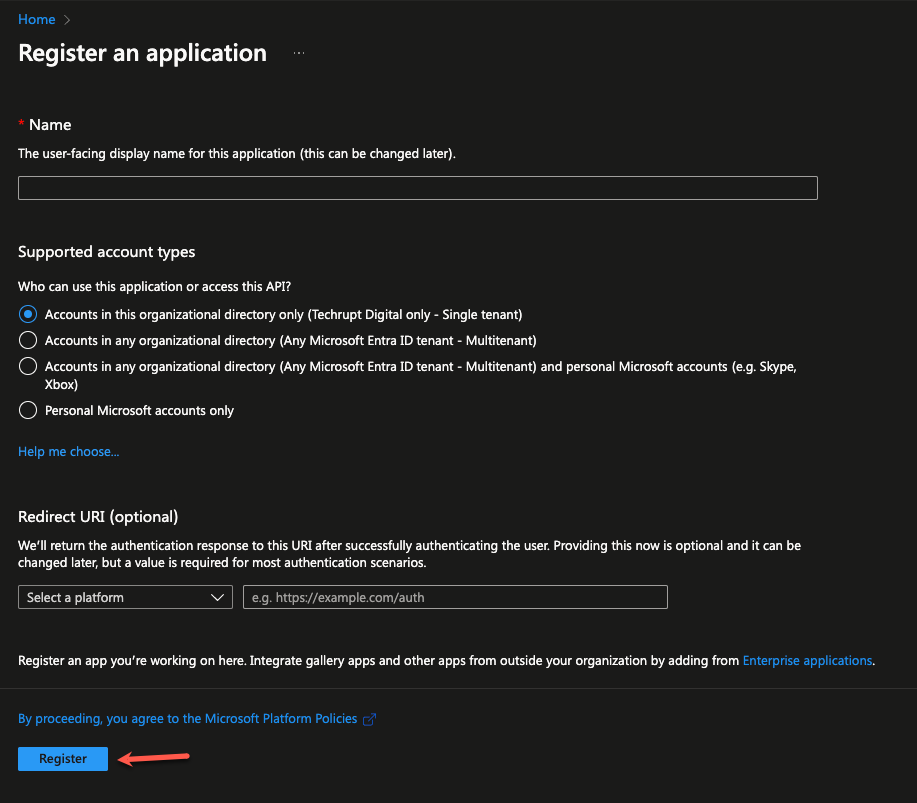Open the ellipsis more options menu beside title
This screenshot has width=917, height=803.
299,53
